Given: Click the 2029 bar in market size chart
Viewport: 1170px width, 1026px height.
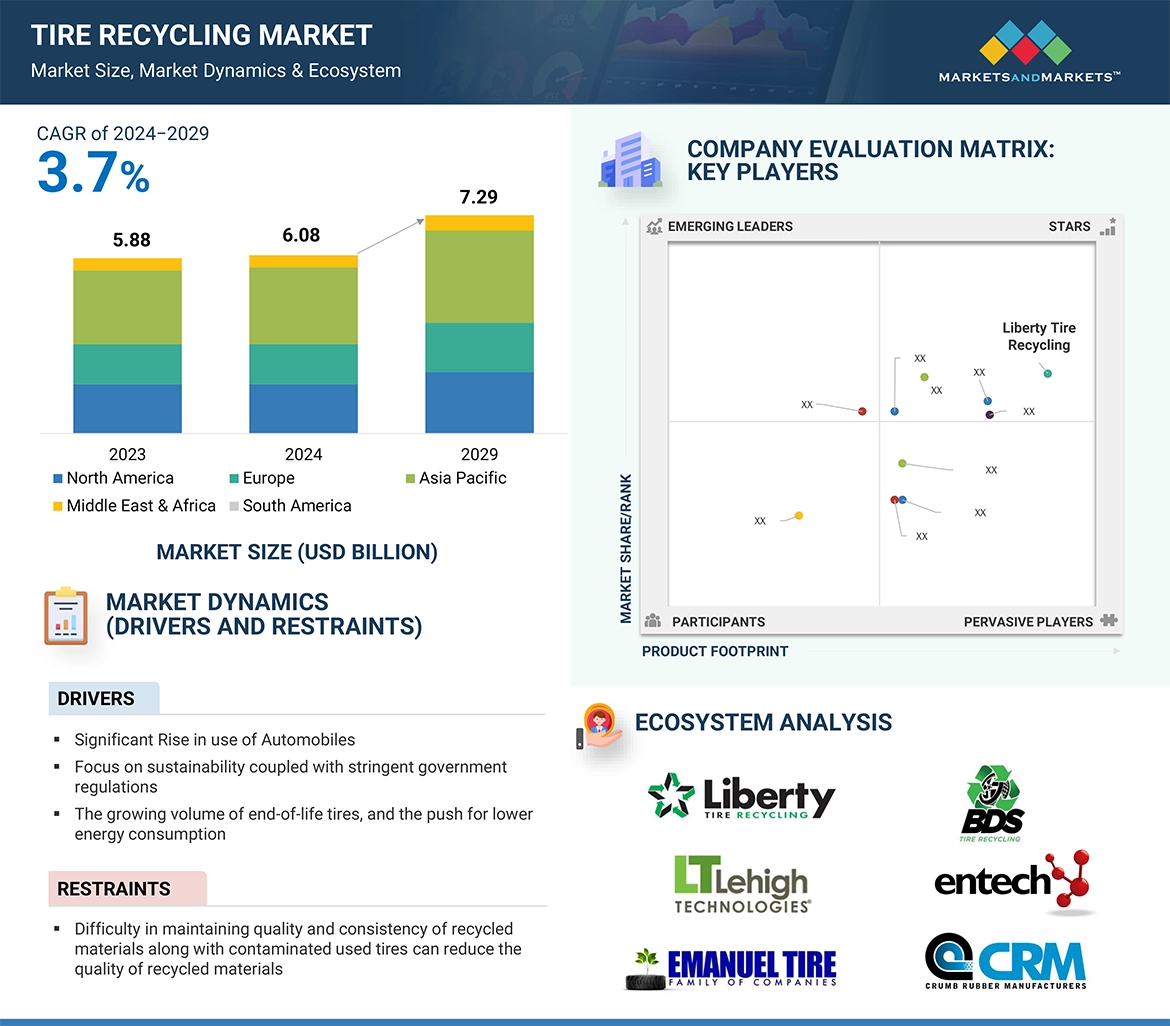Looking at the screenshot, I should 479,324.
